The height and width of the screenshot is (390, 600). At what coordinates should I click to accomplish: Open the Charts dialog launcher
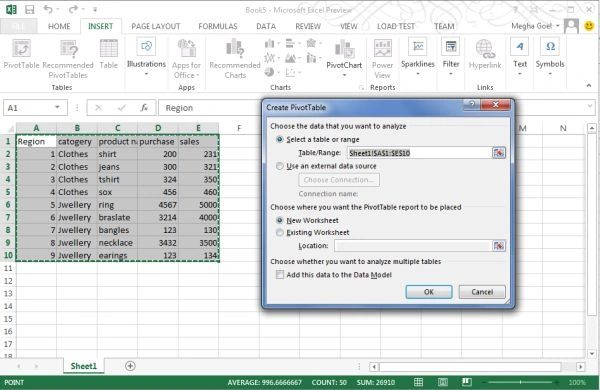click(361, 88)
